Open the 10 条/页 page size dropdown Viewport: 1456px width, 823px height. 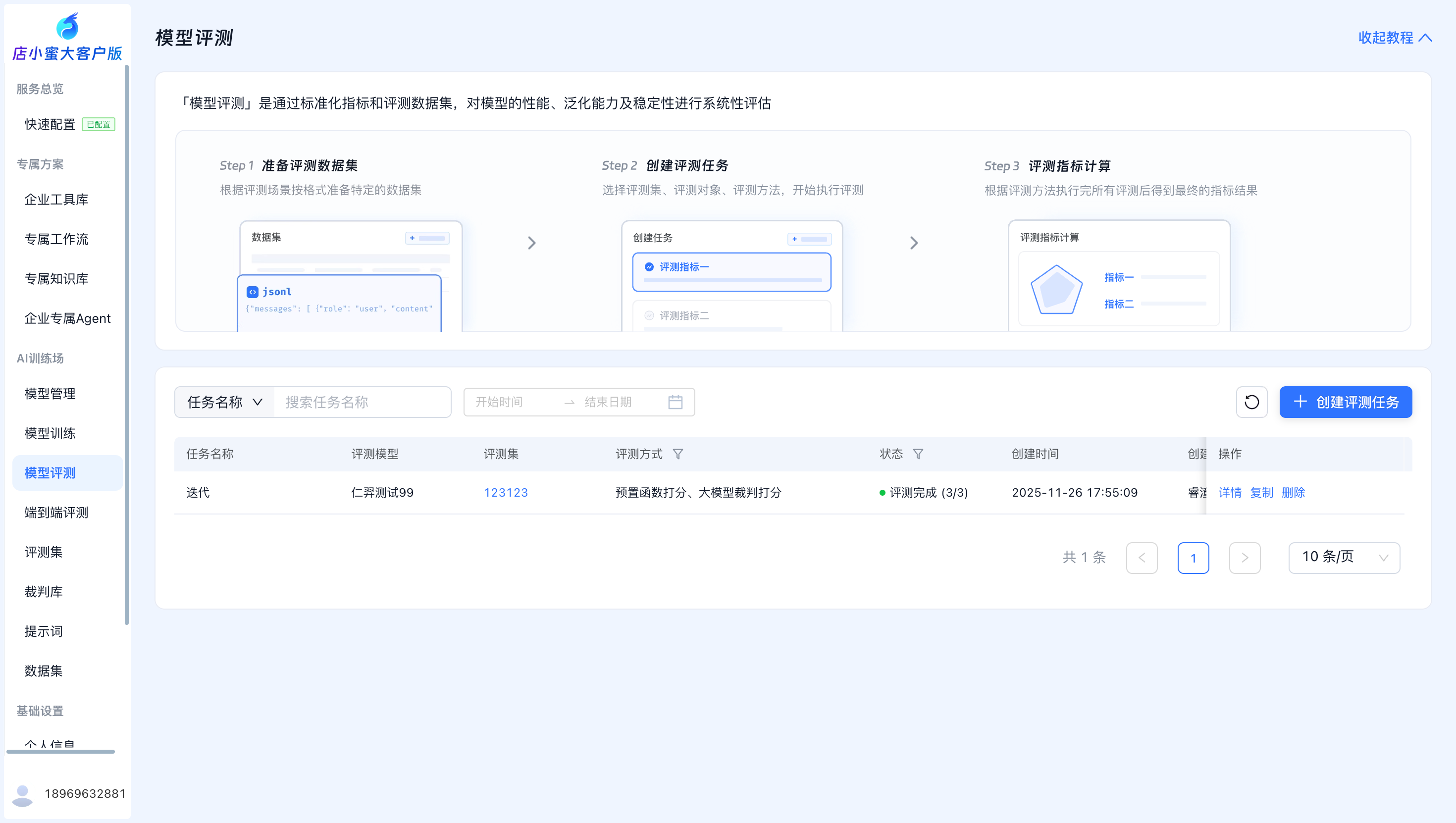click(x=1344, y=558)
